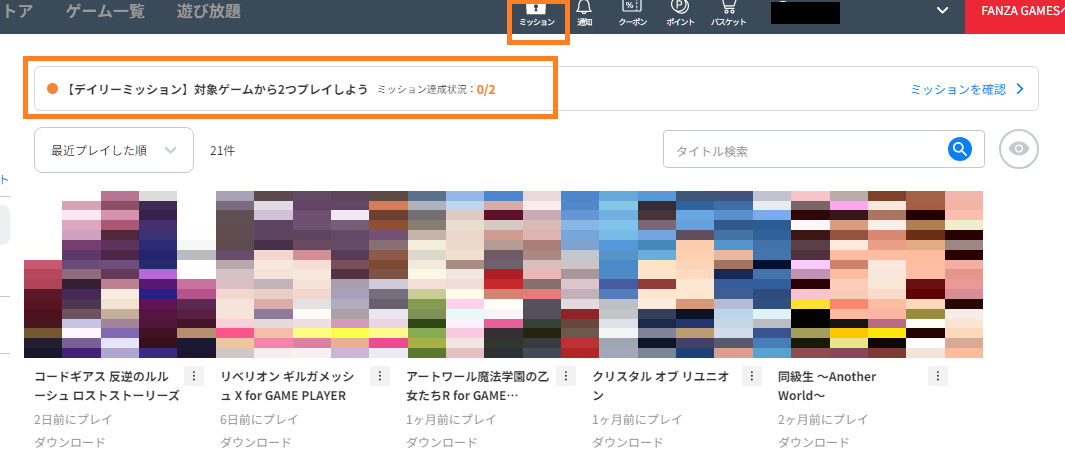
Task: Click the red FANZA GAMES button
Action: 1015,14
